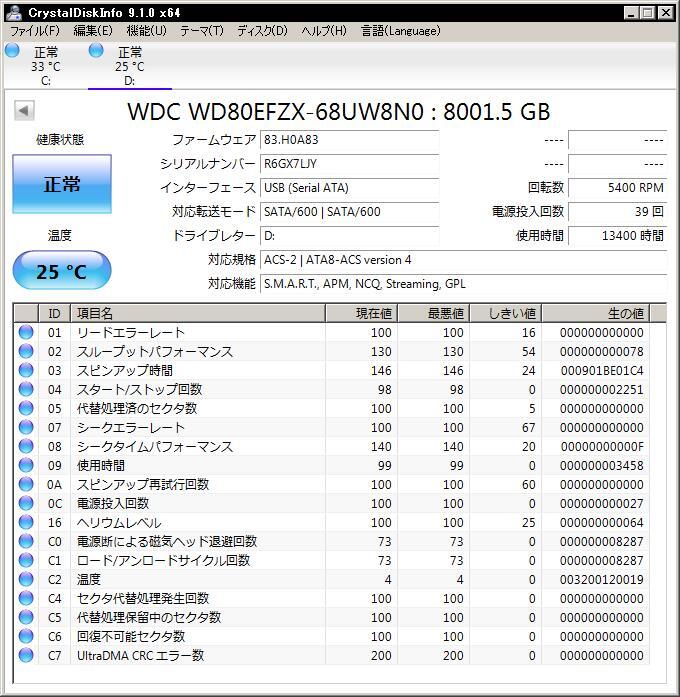
Task: Minimize the CrystalDiskInfo window
Action: click(x=631, y=12)
